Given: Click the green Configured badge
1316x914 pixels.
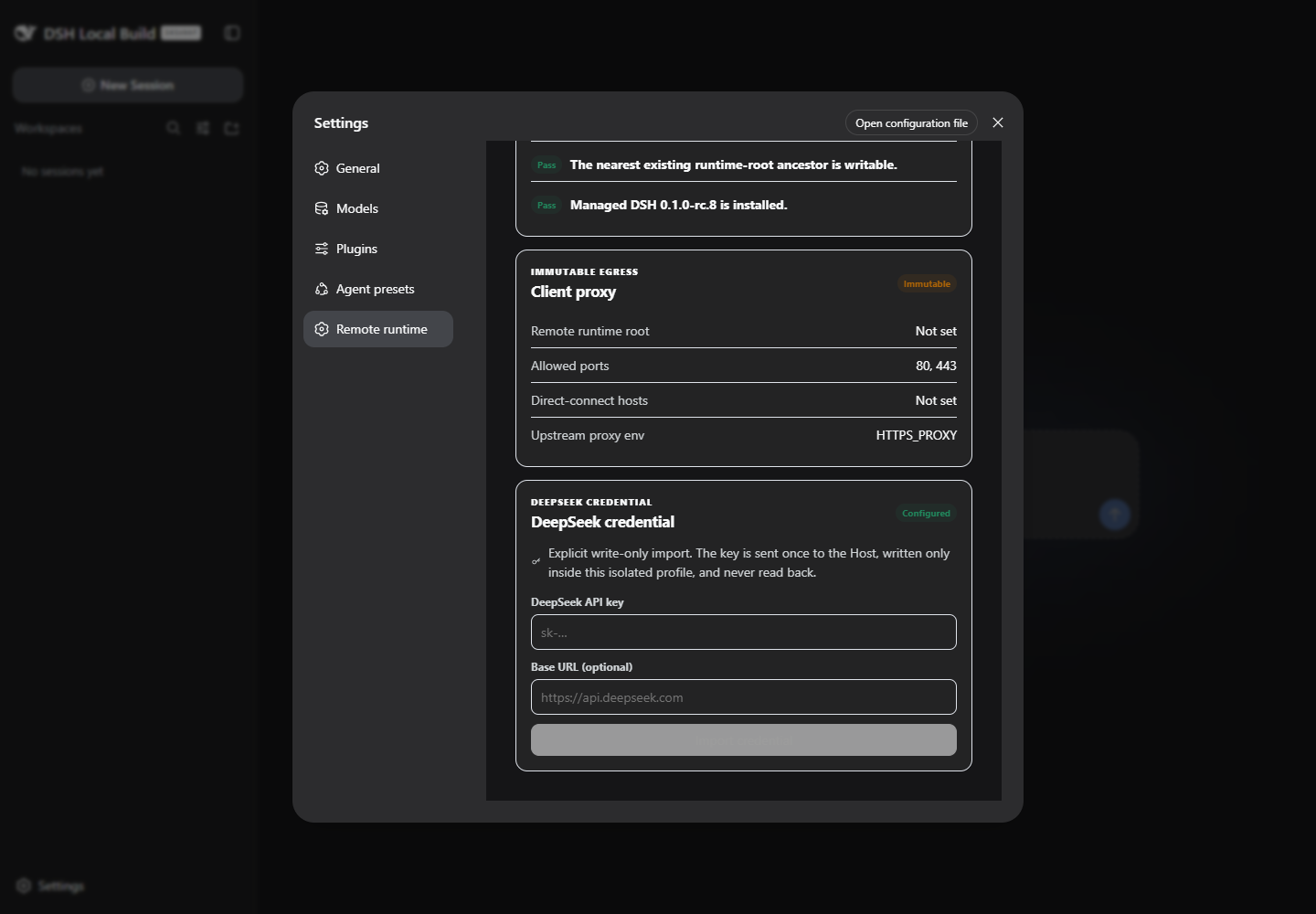Looking at the screenshot, I should [926, 514].
